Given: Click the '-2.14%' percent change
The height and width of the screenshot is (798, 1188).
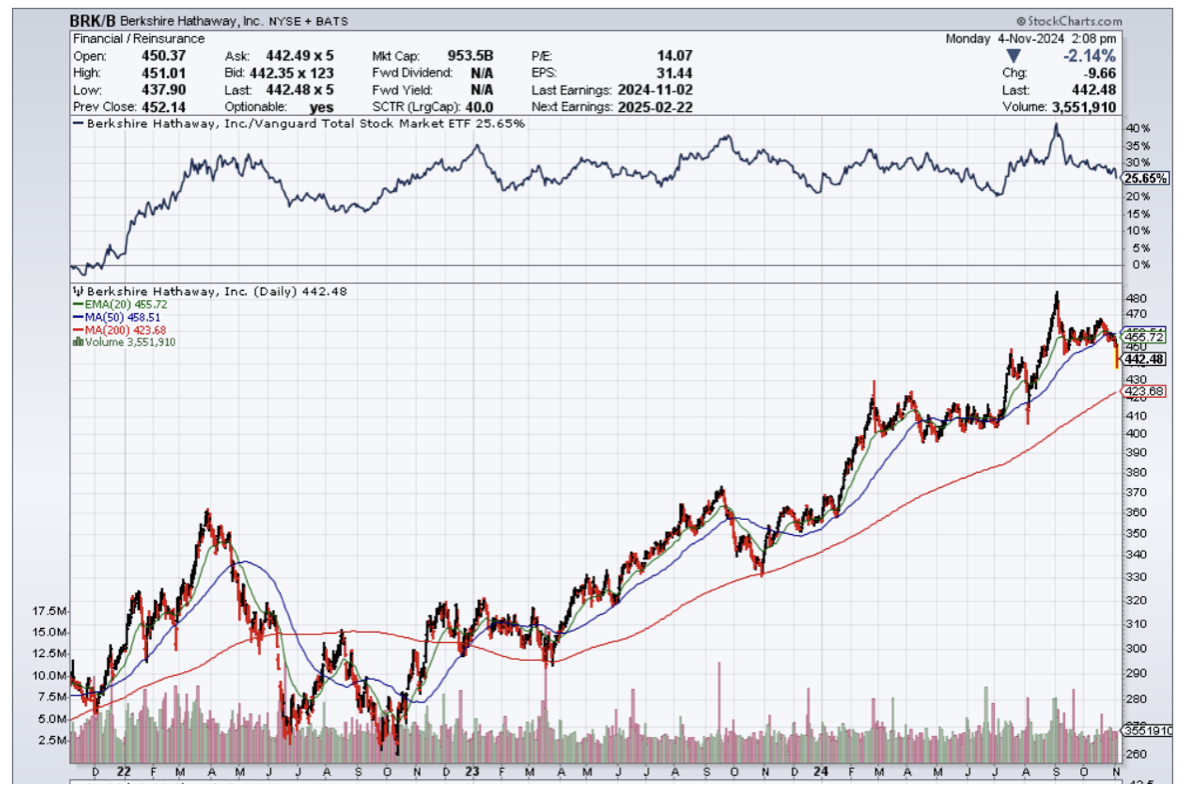Looking at the screenshot, I should pyautogui.click(x=1089, y=56).
